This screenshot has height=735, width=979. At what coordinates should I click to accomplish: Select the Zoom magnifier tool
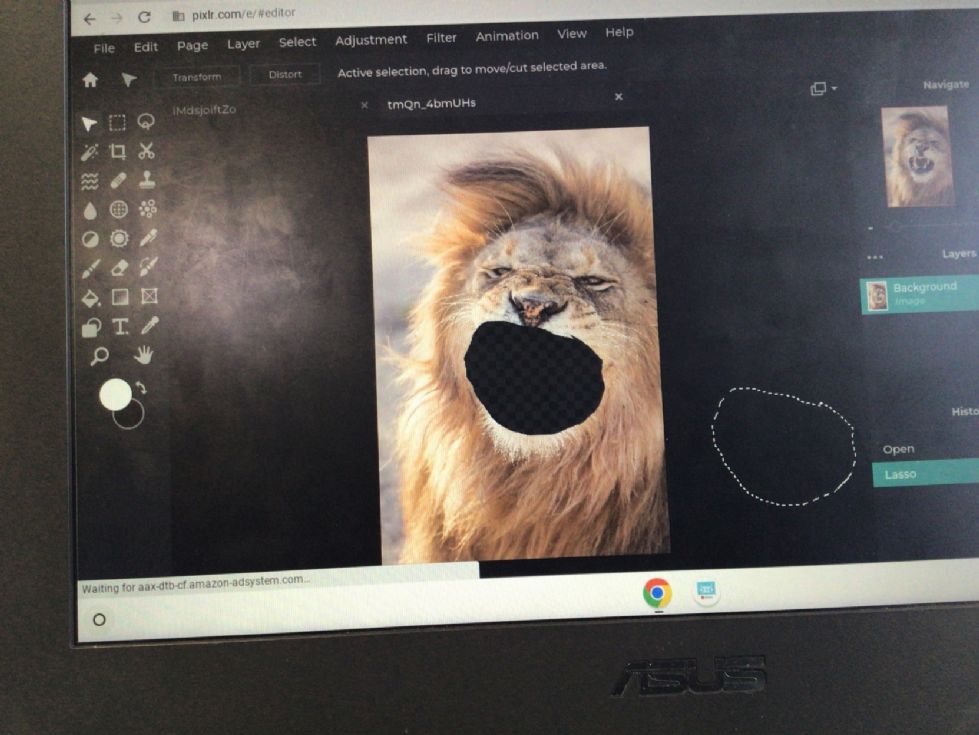coord(99,357)
